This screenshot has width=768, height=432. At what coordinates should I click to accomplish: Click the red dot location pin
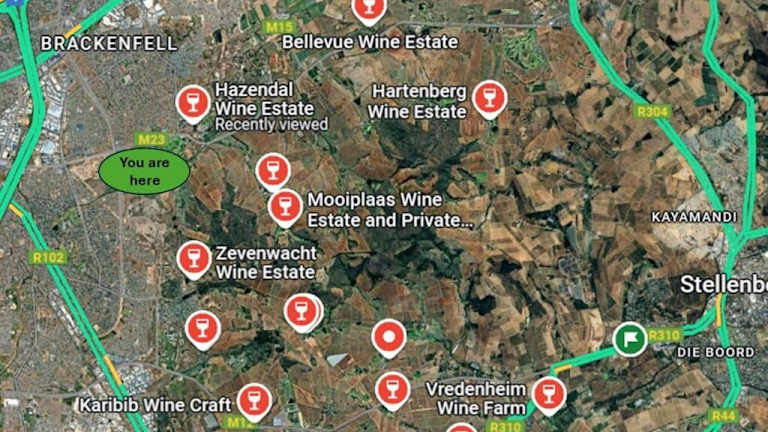389,338
